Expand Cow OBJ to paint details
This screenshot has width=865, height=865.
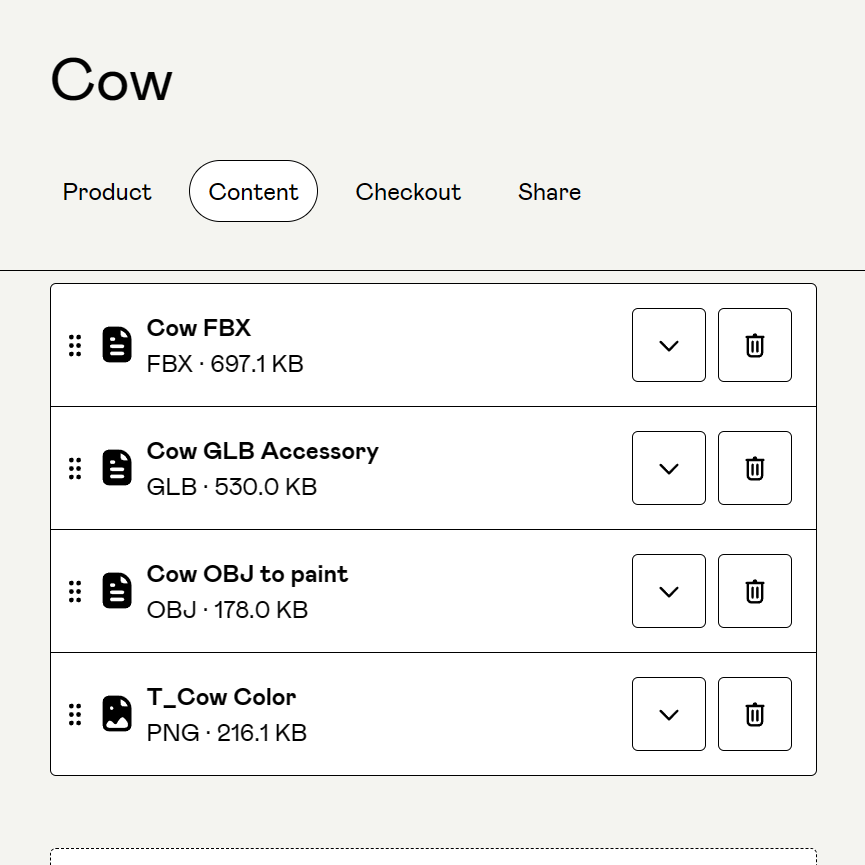click(669, 591)
